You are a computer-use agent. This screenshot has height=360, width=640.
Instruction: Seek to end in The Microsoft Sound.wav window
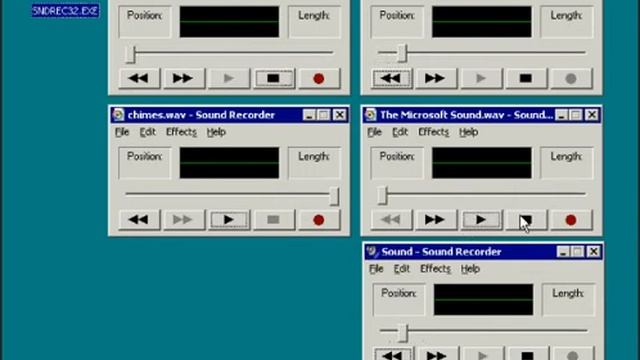[x=436, y=220]
